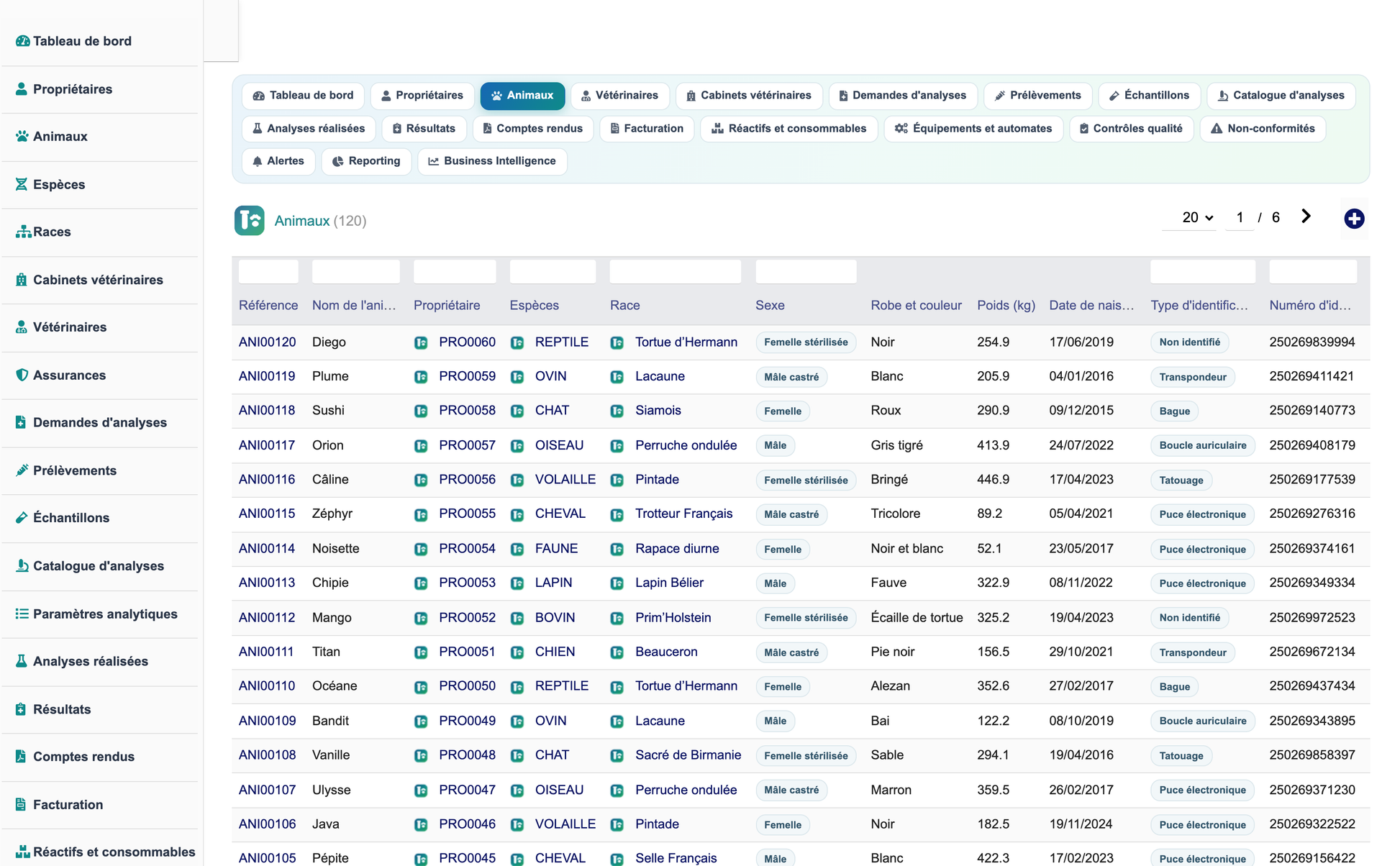1400x866 pixels.
Task: Select the Prélèvements top tab
Action: coord(1037,96)
